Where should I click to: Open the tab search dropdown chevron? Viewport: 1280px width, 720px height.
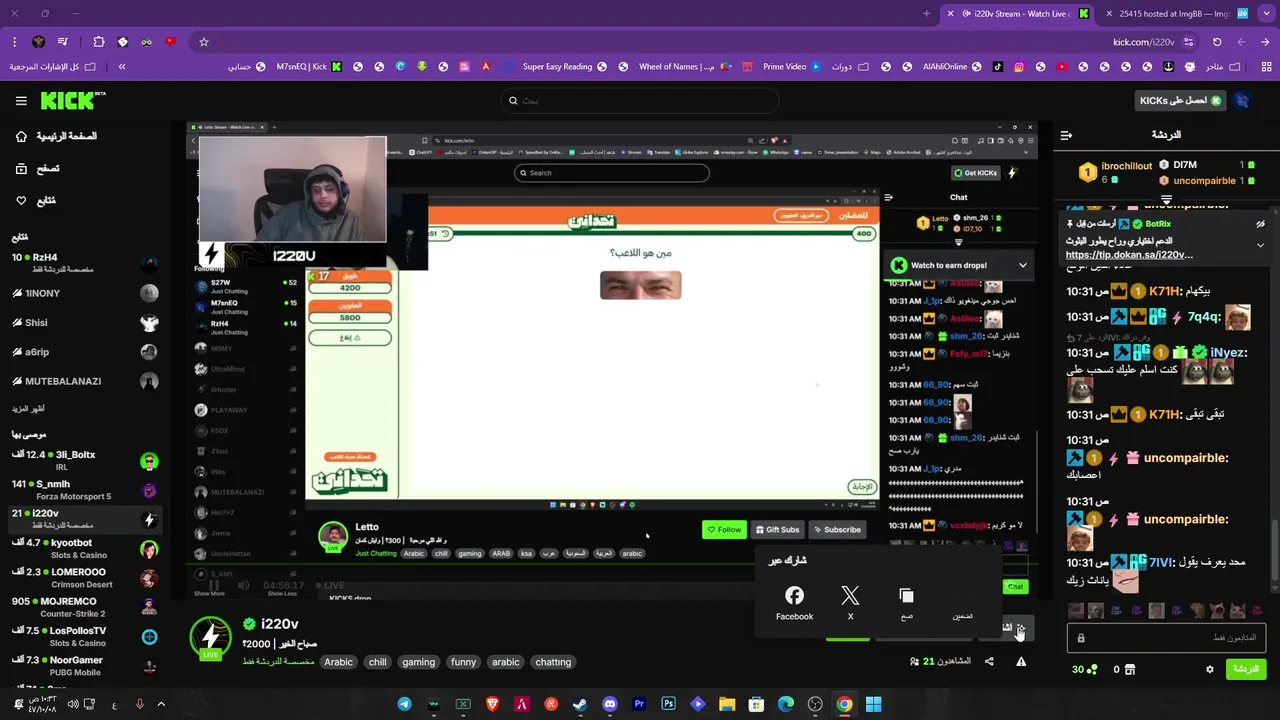pos(1265,13)
